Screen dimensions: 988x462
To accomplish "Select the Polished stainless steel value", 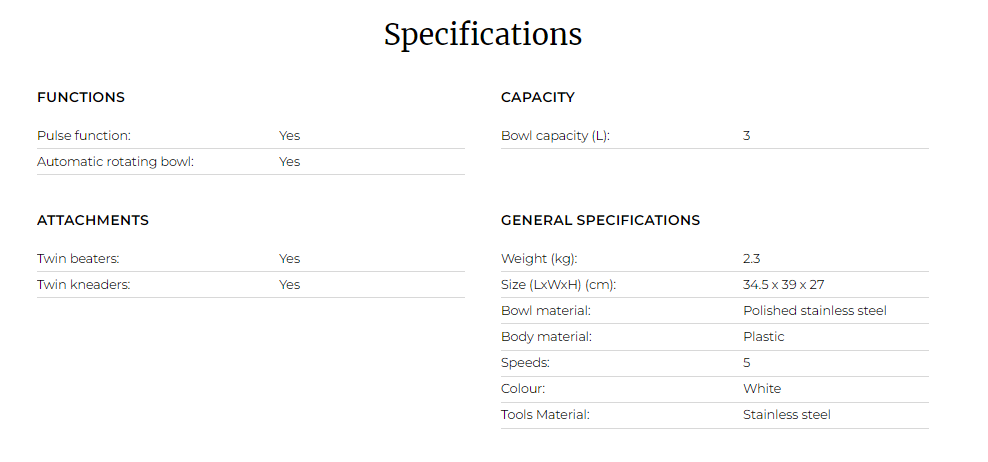I will pyautogui.click(x=815, y=311).
